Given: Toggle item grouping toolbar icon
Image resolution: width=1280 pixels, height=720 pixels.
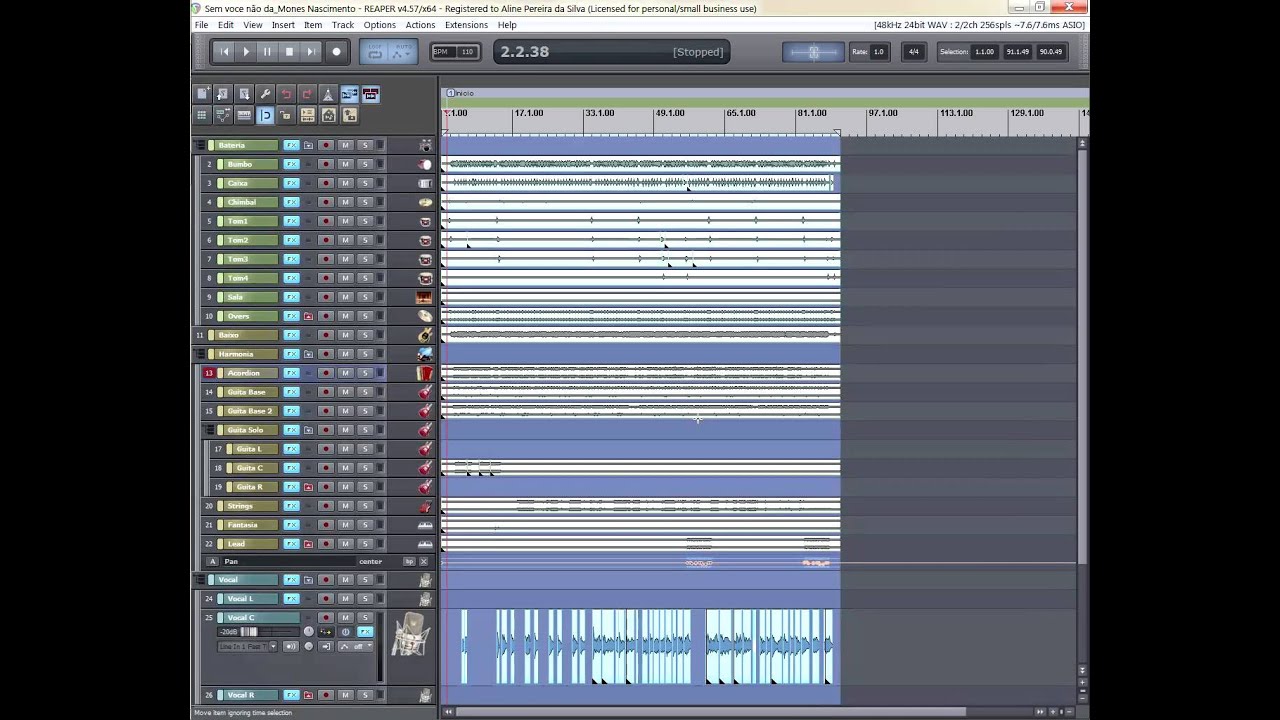Looking at the screenshot, I should click(x=370, y=94).
